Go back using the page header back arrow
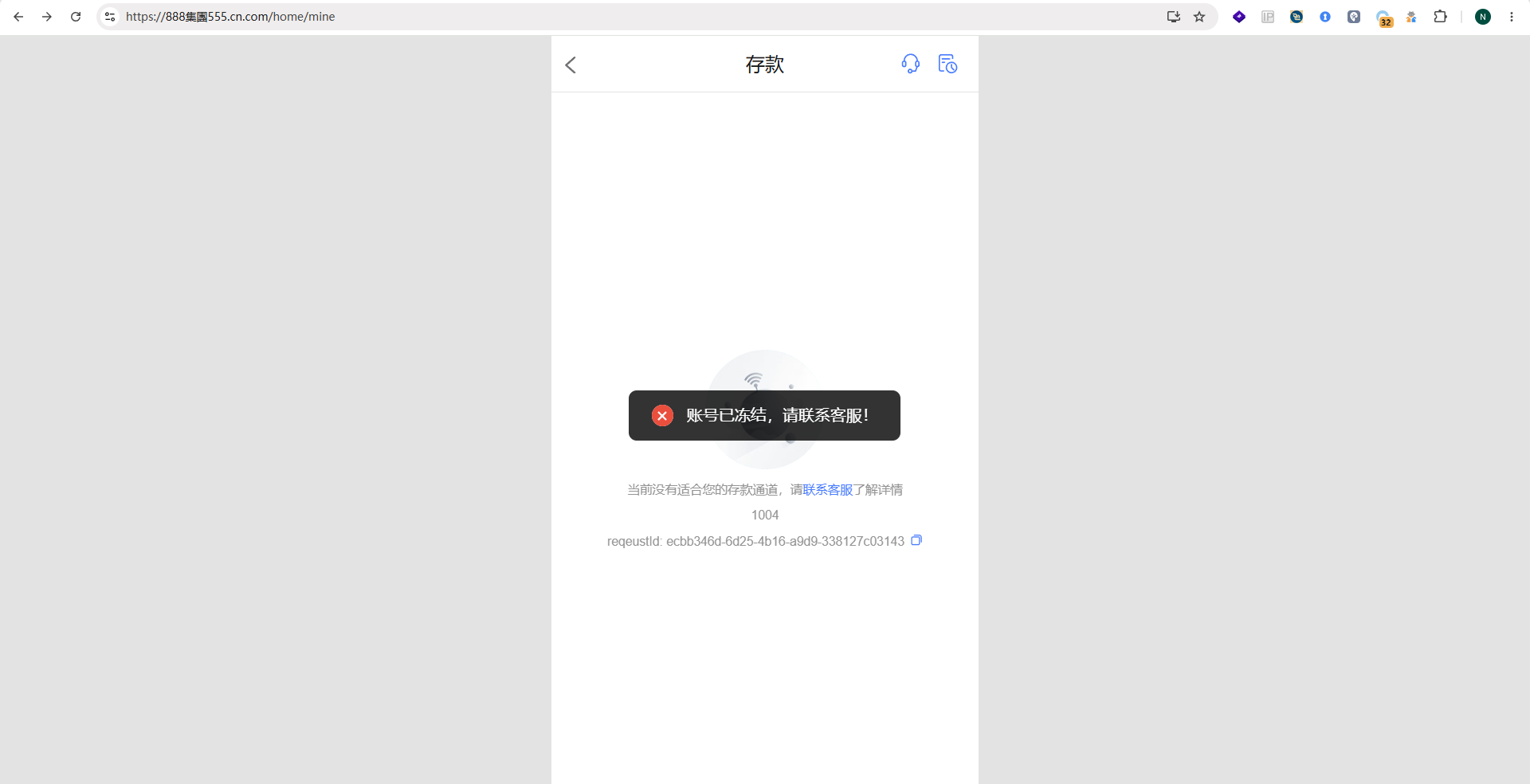The width and height of the screenshot is (1530, 784). point(571,65)
